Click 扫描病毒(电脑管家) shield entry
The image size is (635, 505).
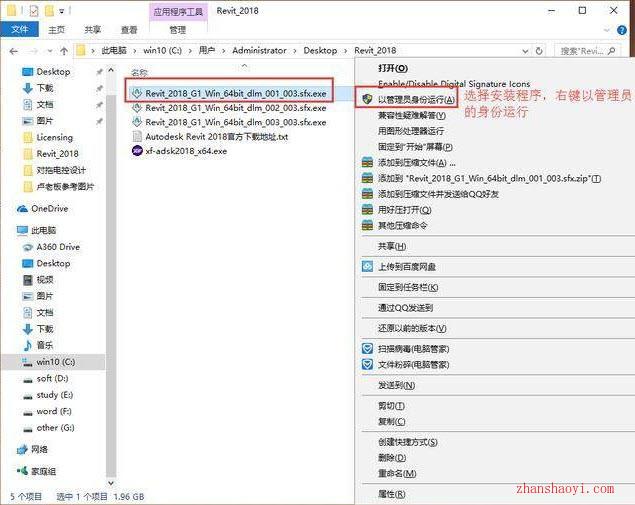pyautogui.click(x=406, y=349)
